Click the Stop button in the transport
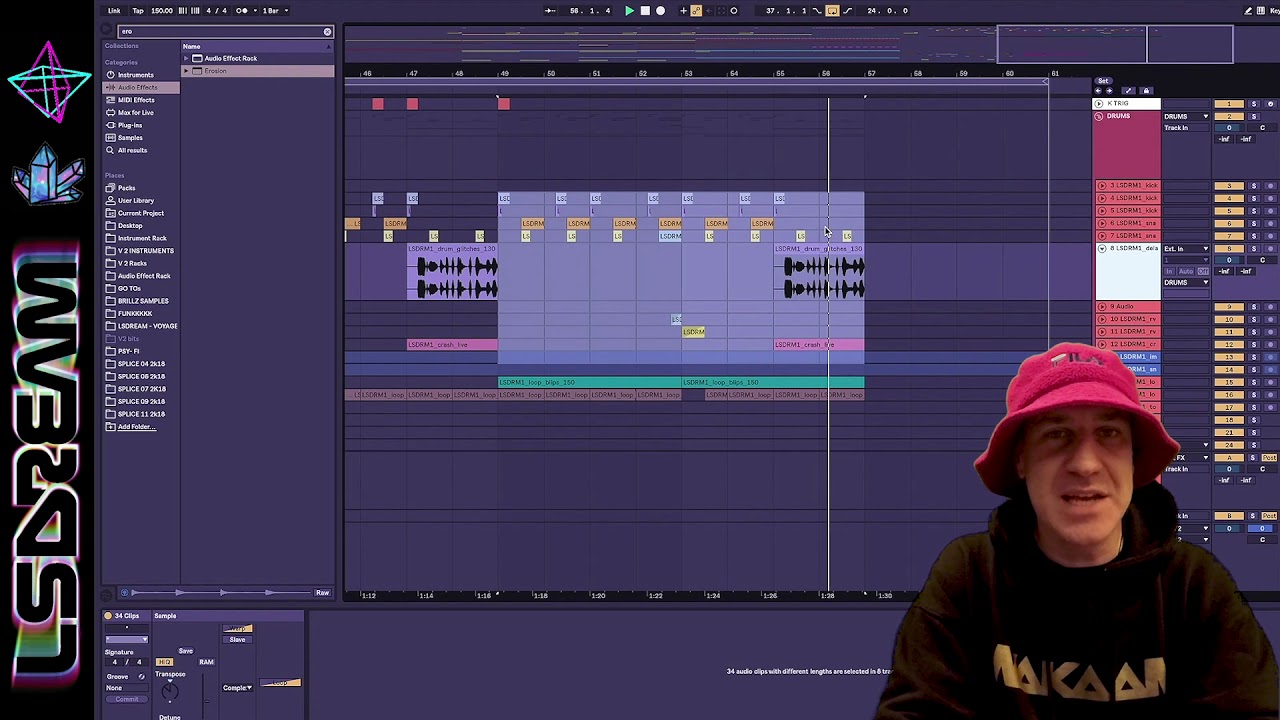This screenshot has width=1280, height=720. [645, 11]
